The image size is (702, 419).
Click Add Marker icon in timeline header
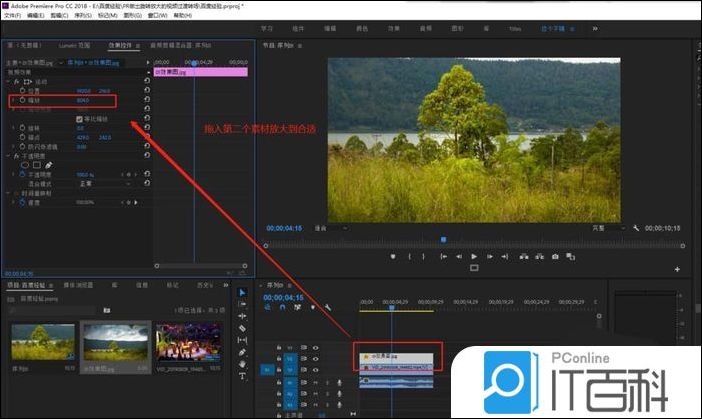pos(312,307)
